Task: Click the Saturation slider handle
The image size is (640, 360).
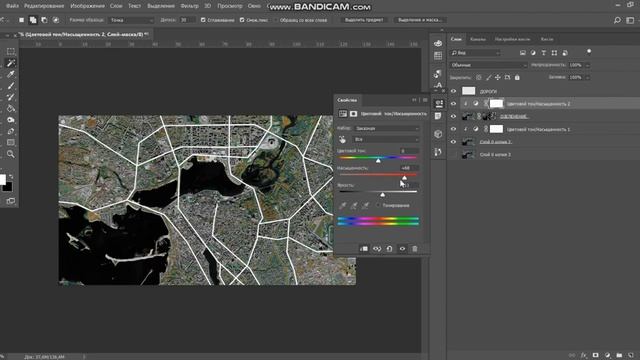Action: tap(404, 178)
